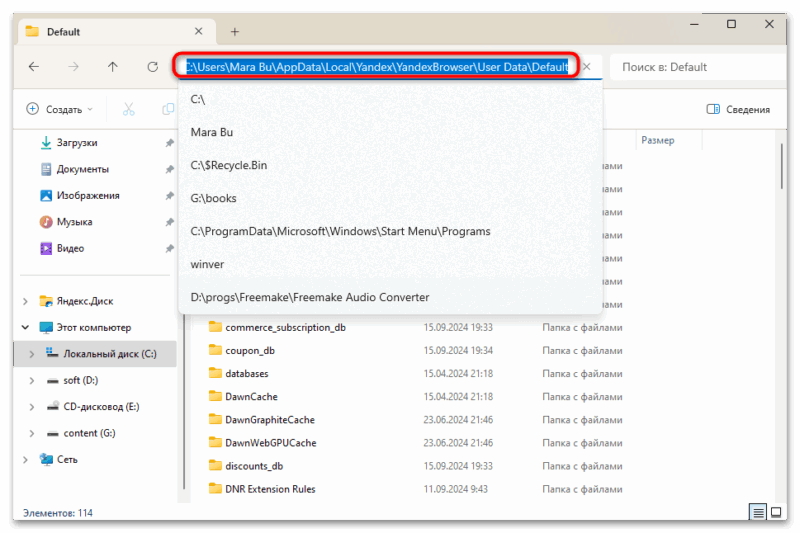Switch to details list view icon
Image resolution: width=800 pixels, height=533 pixels.
point(758,512)
